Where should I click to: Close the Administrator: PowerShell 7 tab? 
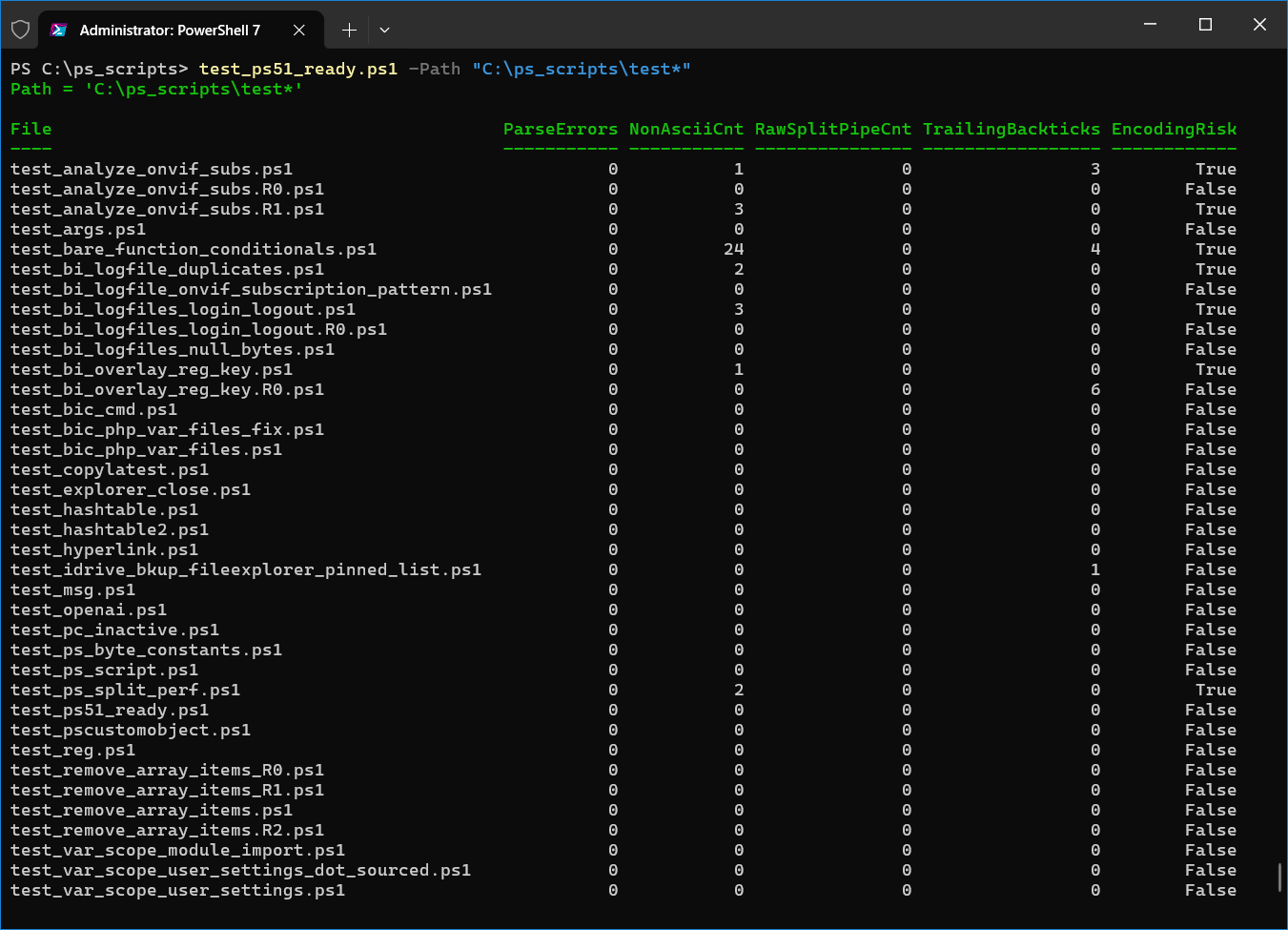point(299,30)
